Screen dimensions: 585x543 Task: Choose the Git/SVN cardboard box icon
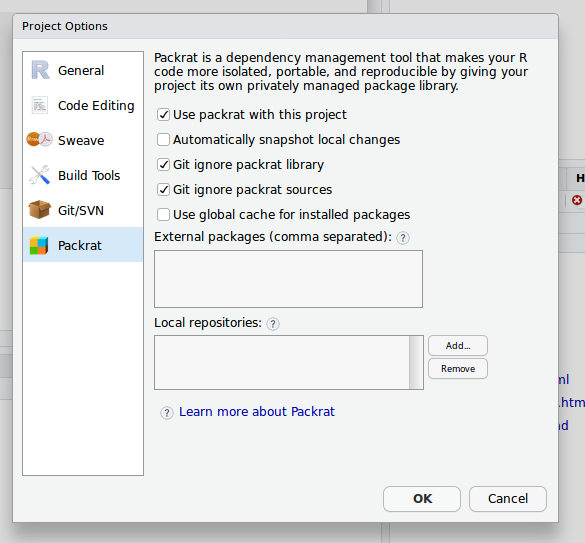39,209
